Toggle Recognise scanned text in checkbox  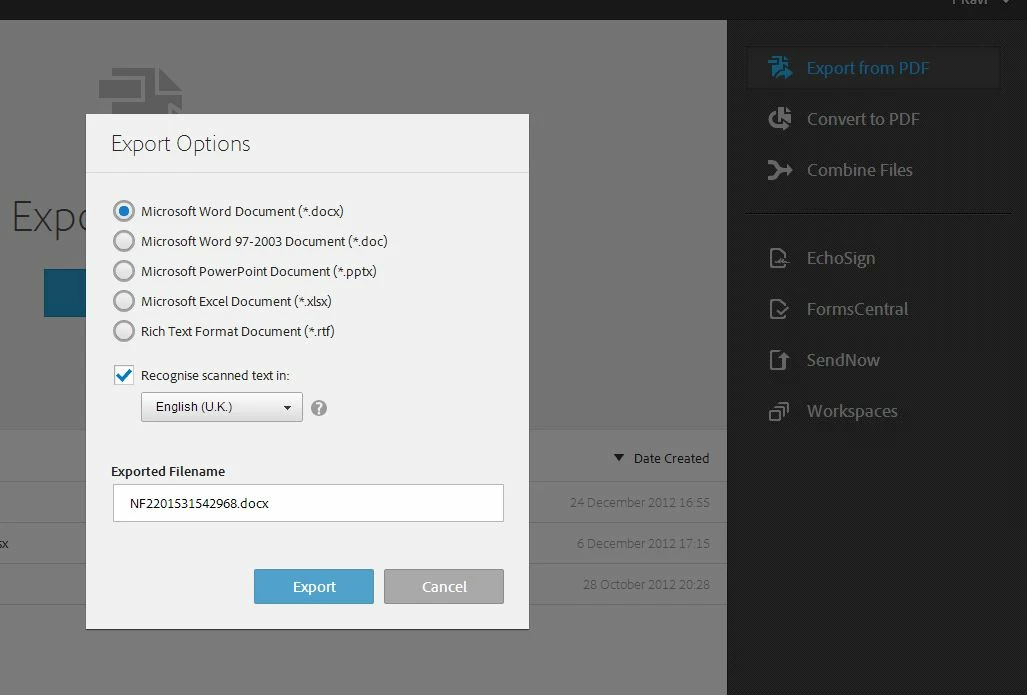(124, 375)
